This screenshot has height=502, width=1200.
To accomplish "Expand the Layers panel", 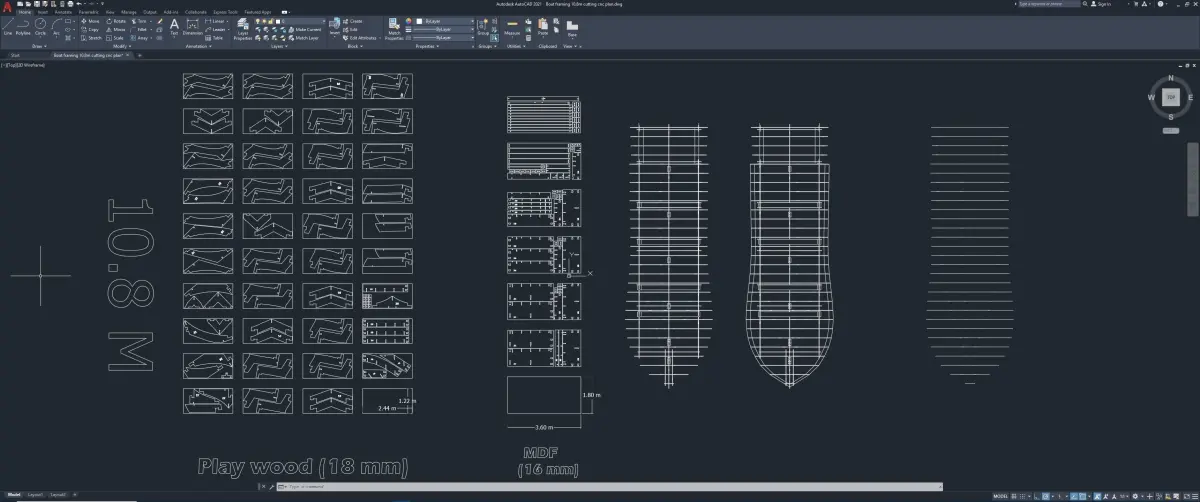I will point(278,46).
